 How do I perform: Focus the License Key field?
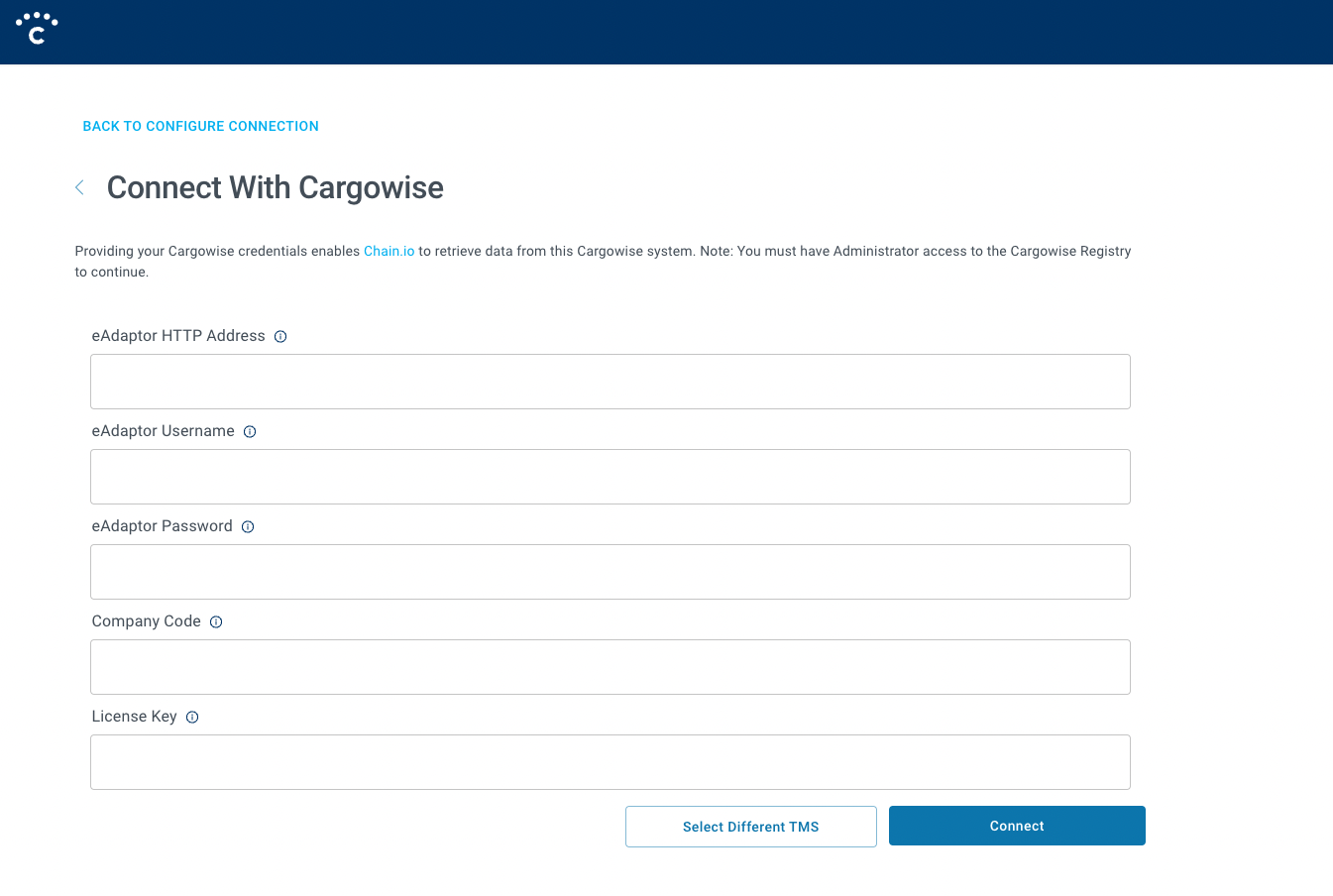[x=611, y=762]
